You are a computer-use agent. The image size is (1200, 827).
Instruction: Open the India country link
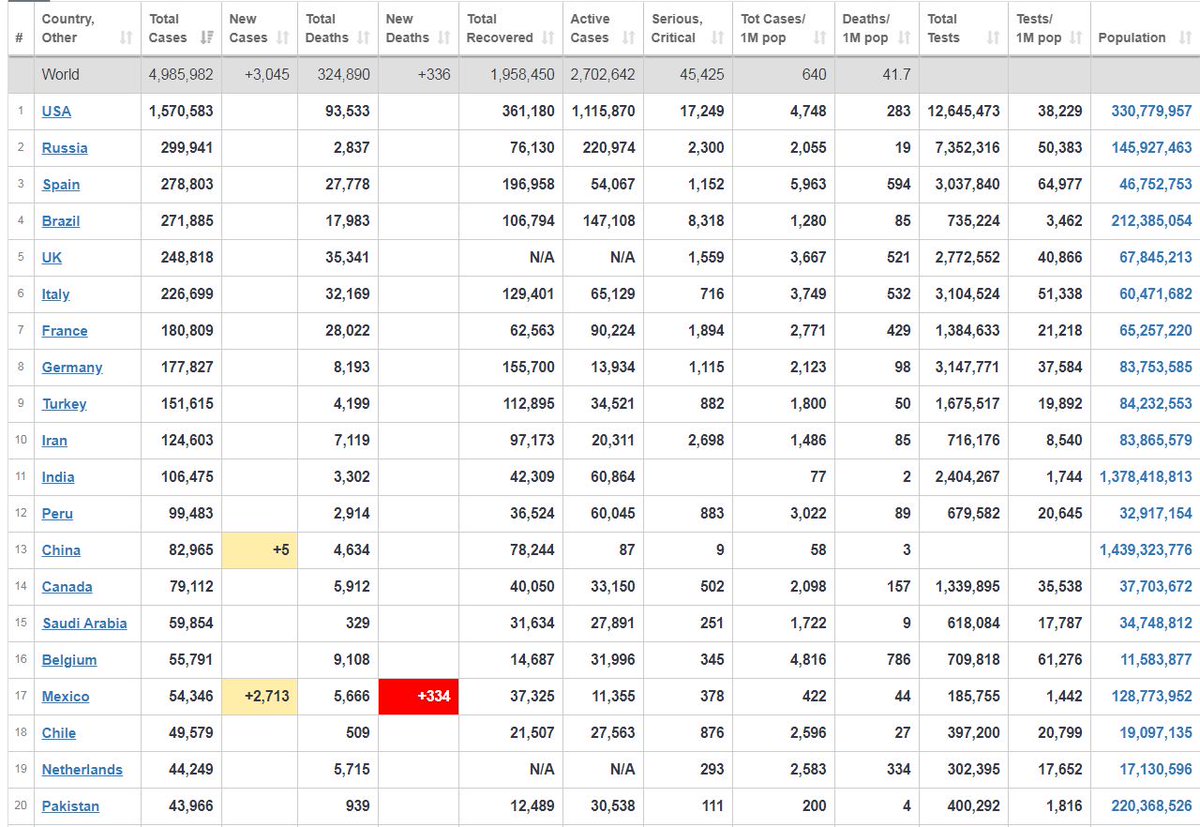pyautogui.click(x=58, y=477)
